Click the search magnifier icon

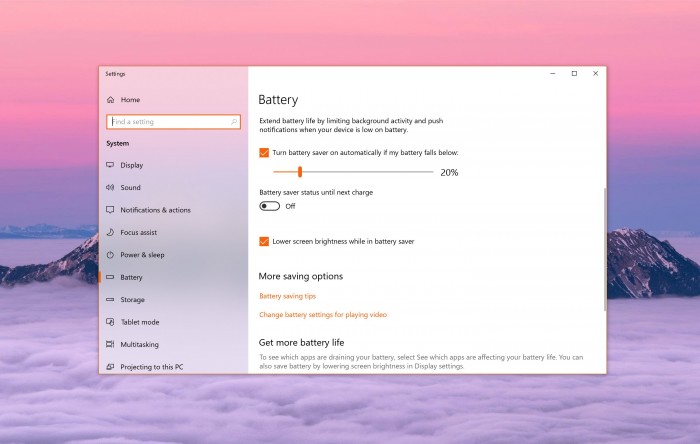[x=235, y=122]
